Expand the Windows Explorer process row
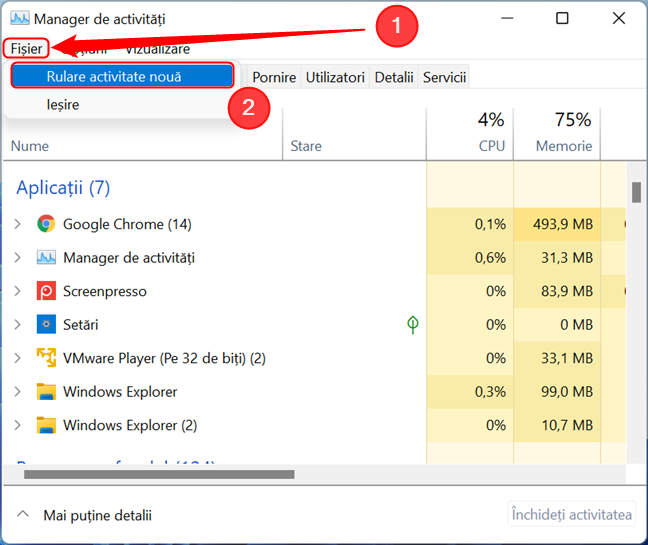The image size is (648, 545). 17,391
